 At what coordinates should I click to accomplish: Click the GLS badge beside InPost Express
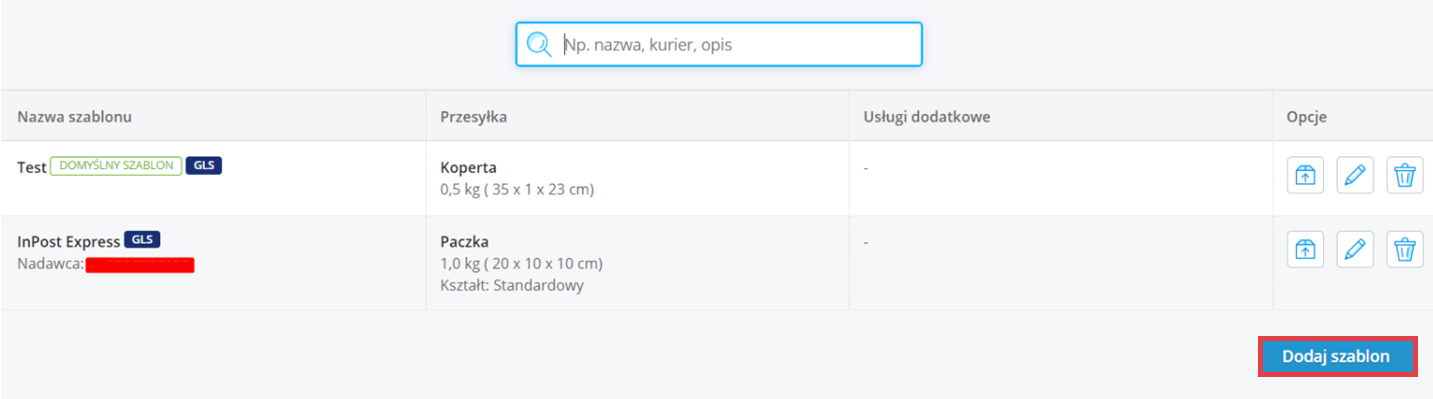(x=142, y=240)
